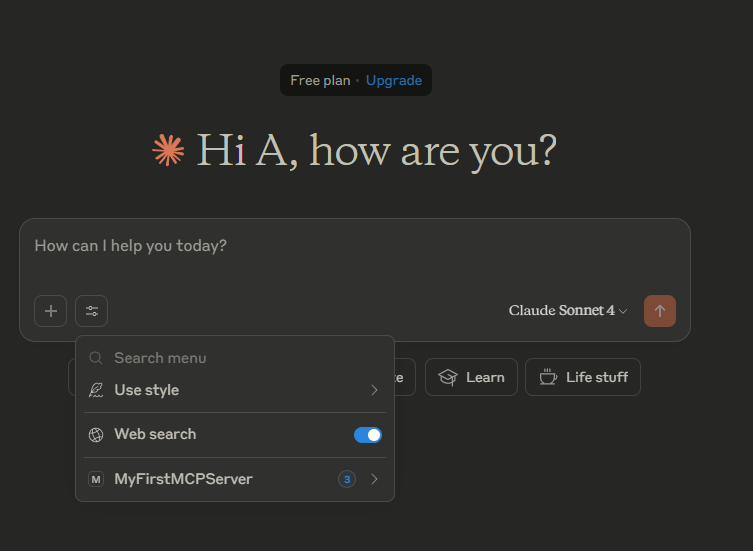Image resolution: width=753 pixels, height=551 pixels.
Task: Click the MyFirstMCPServer tool count badge 3
Action: (347, 479)
